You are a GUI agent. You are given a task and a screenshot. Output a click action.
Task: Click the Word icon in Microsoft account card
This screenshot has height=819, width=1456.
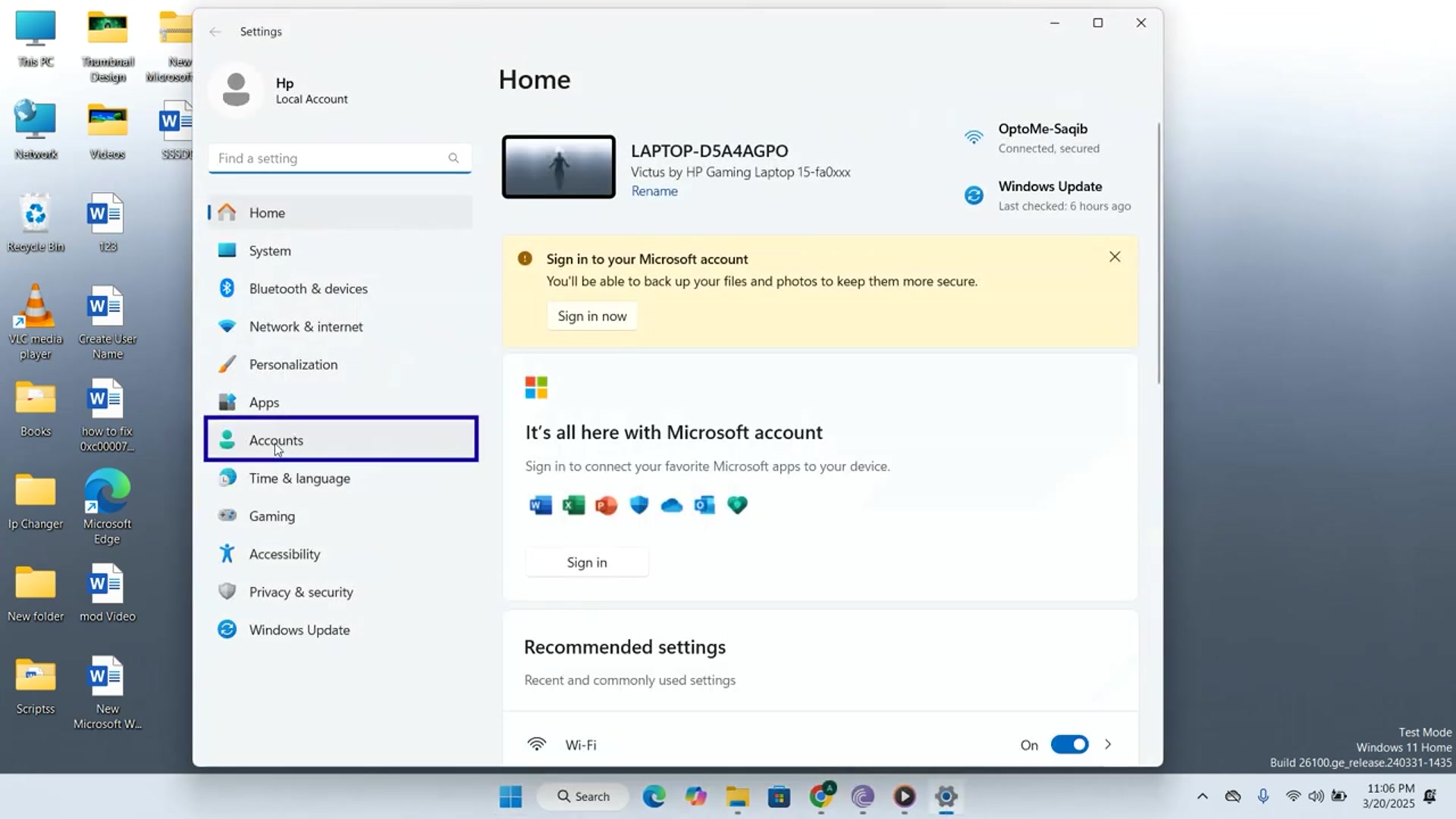tap(541, 505)
